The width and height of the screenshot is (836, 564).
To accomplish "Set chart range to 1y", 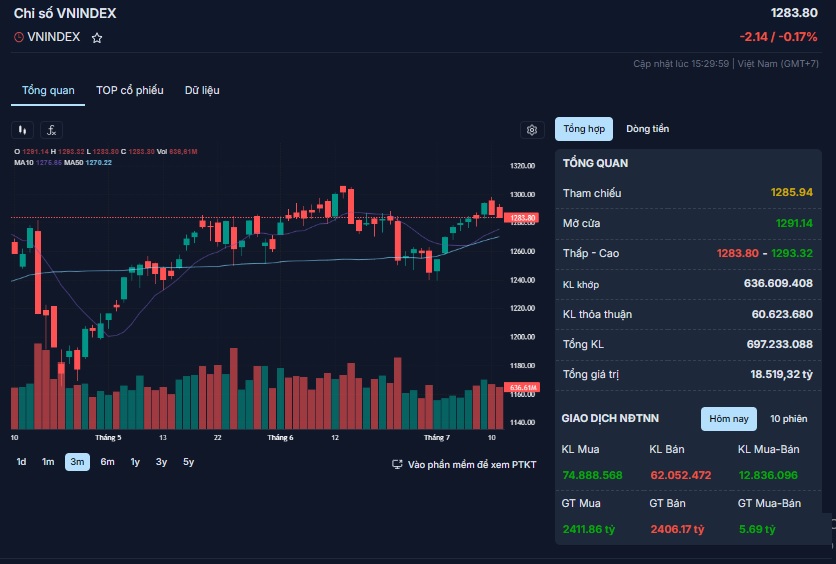I will pos(135,462).
